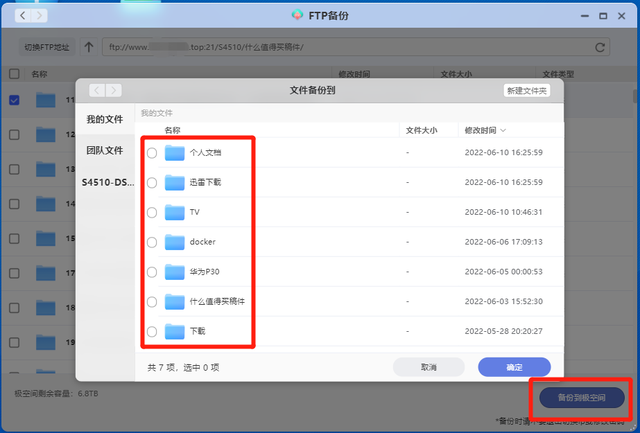Click the 迅雷下载 folder name
The height and width of the screenshot is (433, 640).
click(x=205, y=182)
